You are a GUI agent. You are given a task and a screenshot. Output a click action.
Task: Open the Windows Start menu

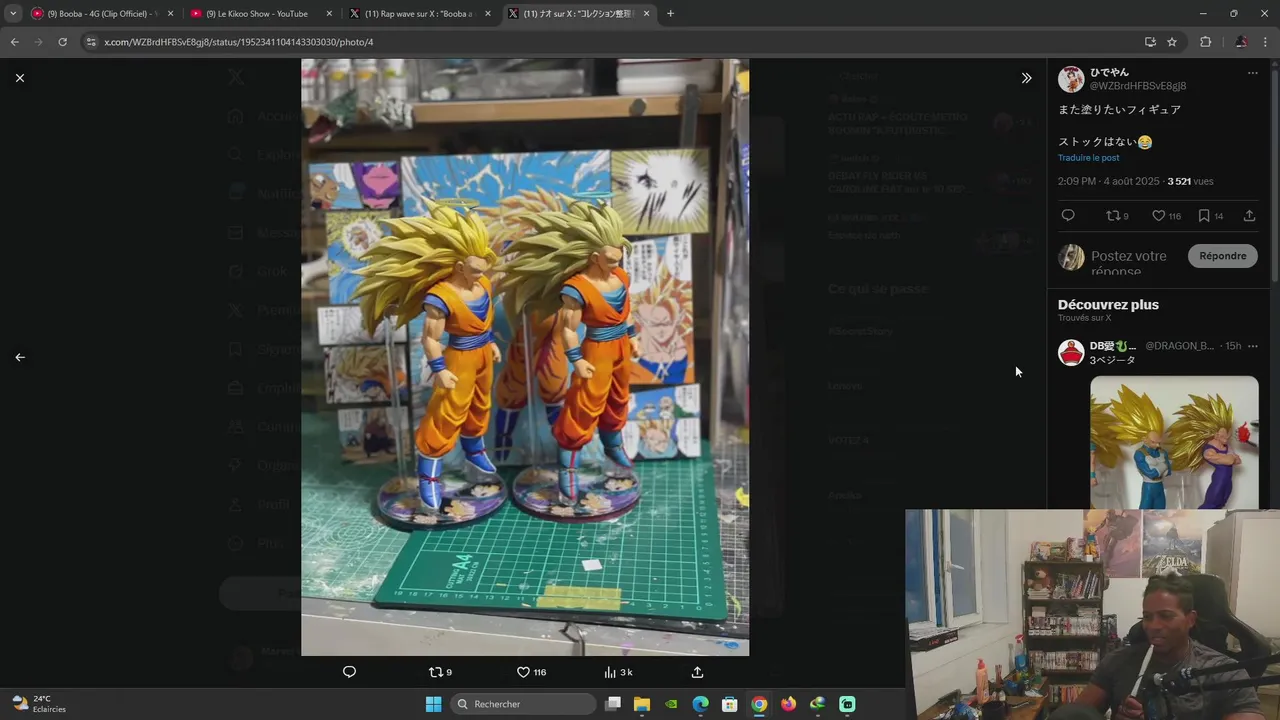(x=433, y=704)
